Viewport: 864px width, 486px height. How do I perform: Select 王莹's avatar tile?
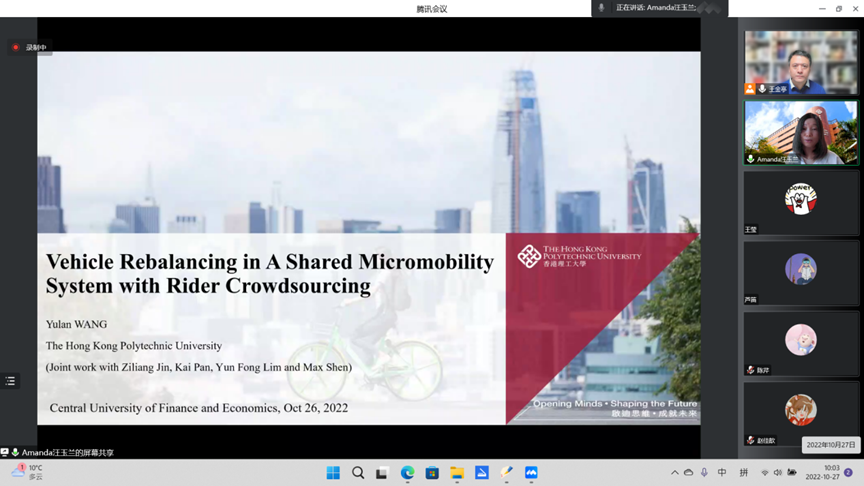[800, 203]
